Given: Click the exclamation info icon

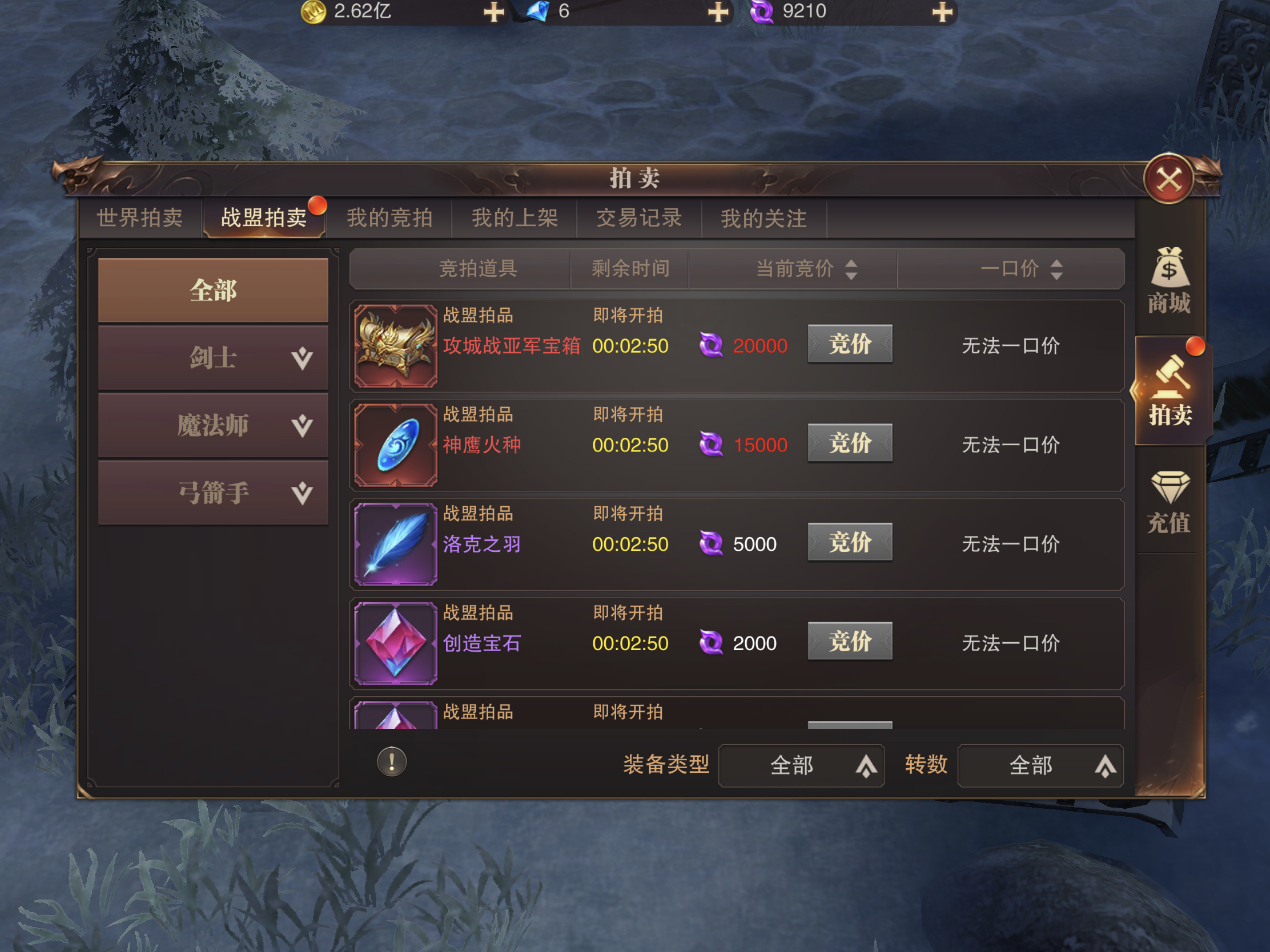Looking at the screenshot, I should coord(392,762).
